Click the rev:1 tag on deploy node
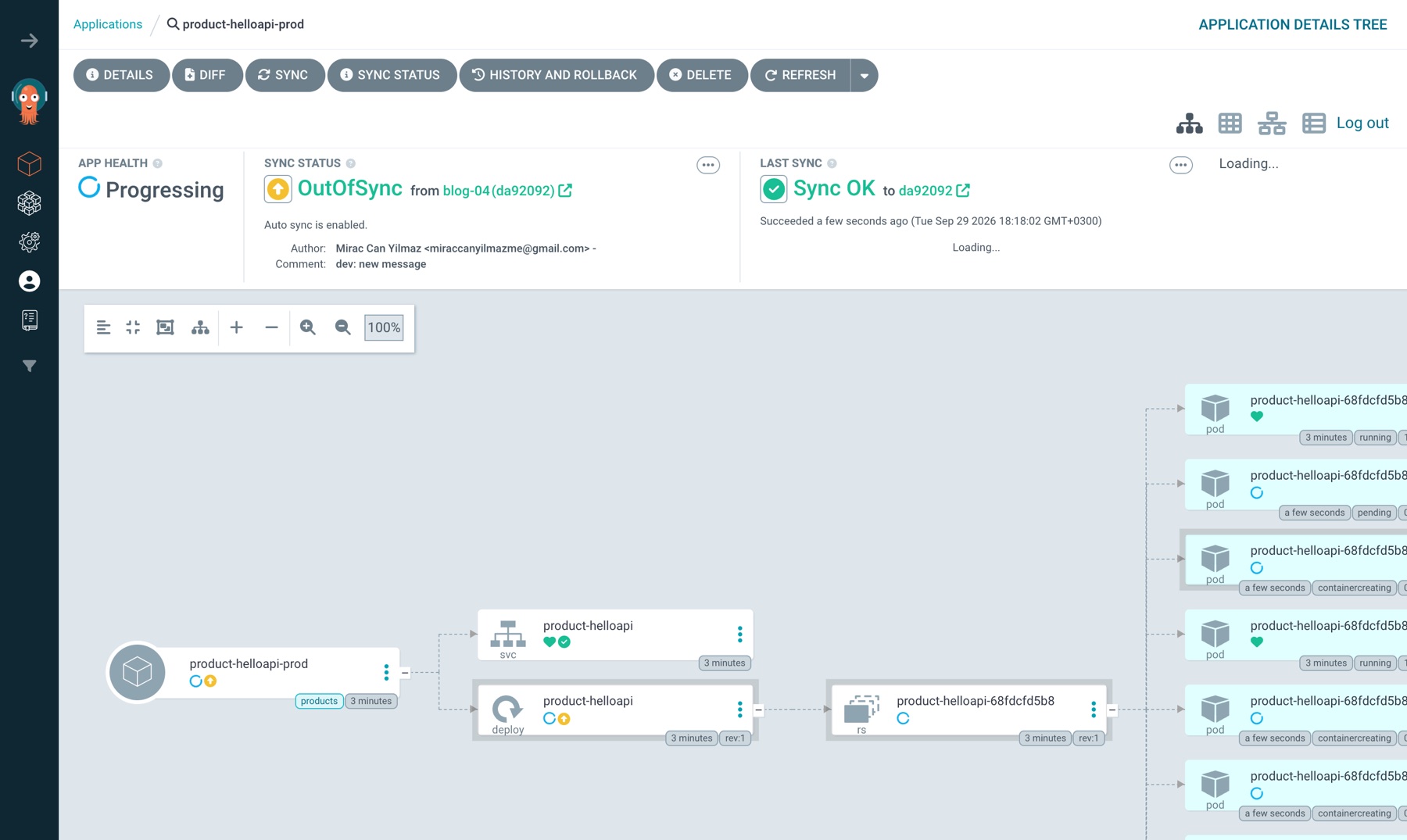Screen dimensions: 1407x840 735,738
